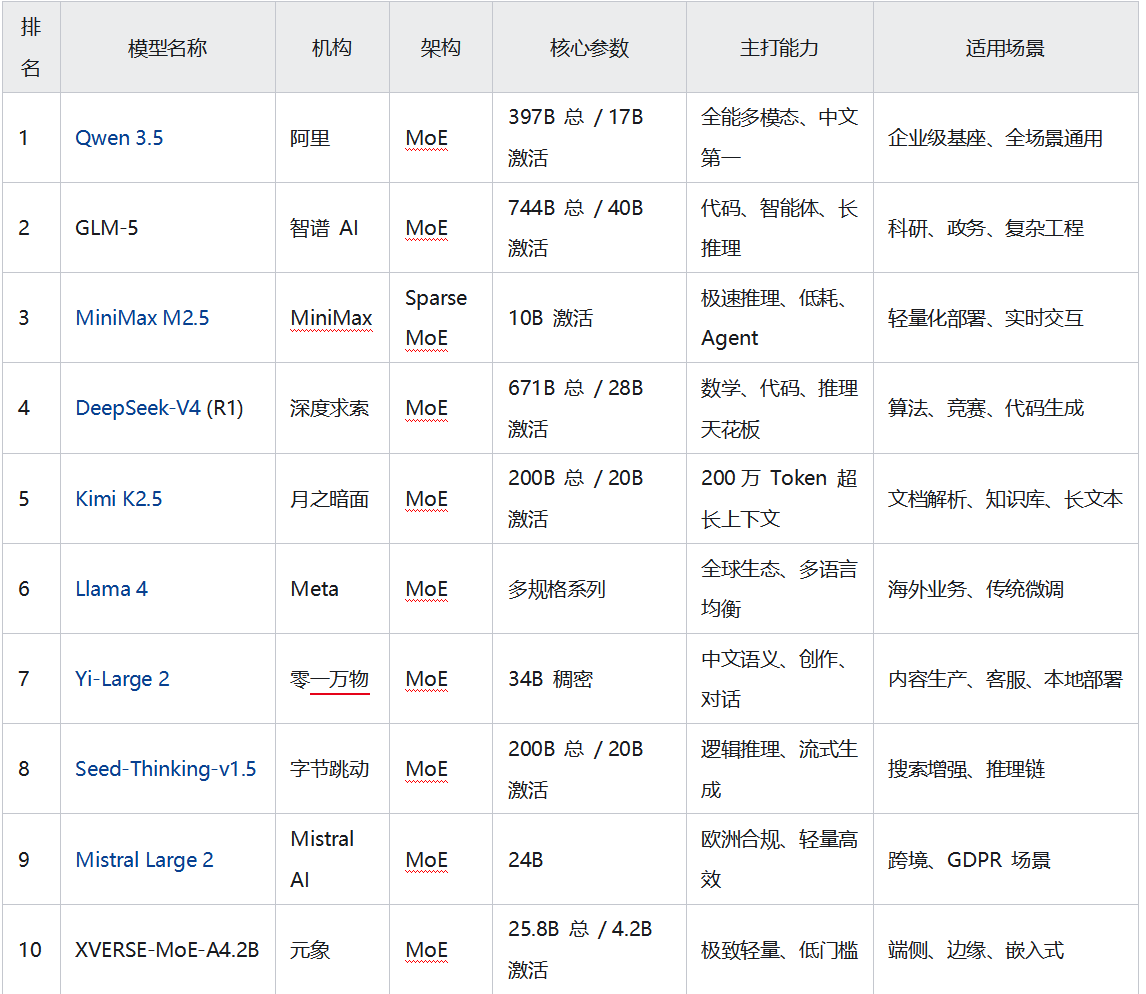1146x994 pixels.
Task: Select the Meta organization cell
Action: tap(333, 588)
